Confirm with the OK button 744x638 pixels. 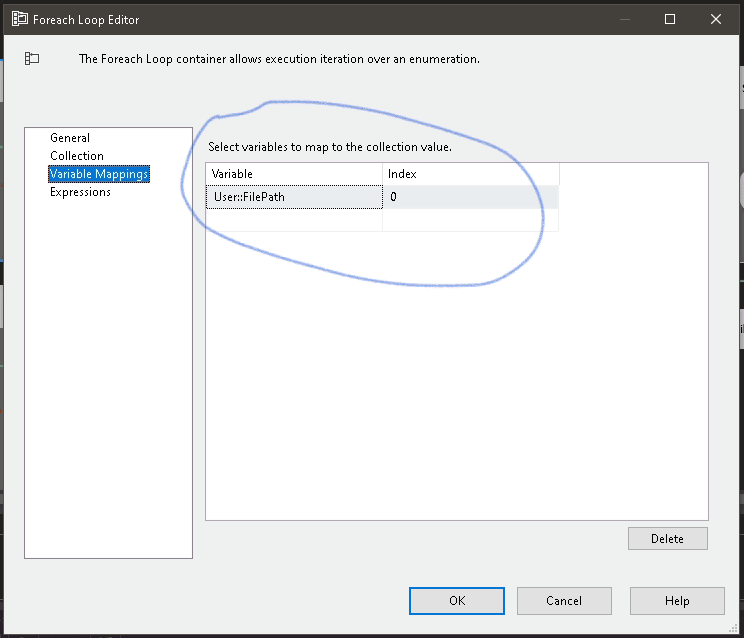coord(456,601)
